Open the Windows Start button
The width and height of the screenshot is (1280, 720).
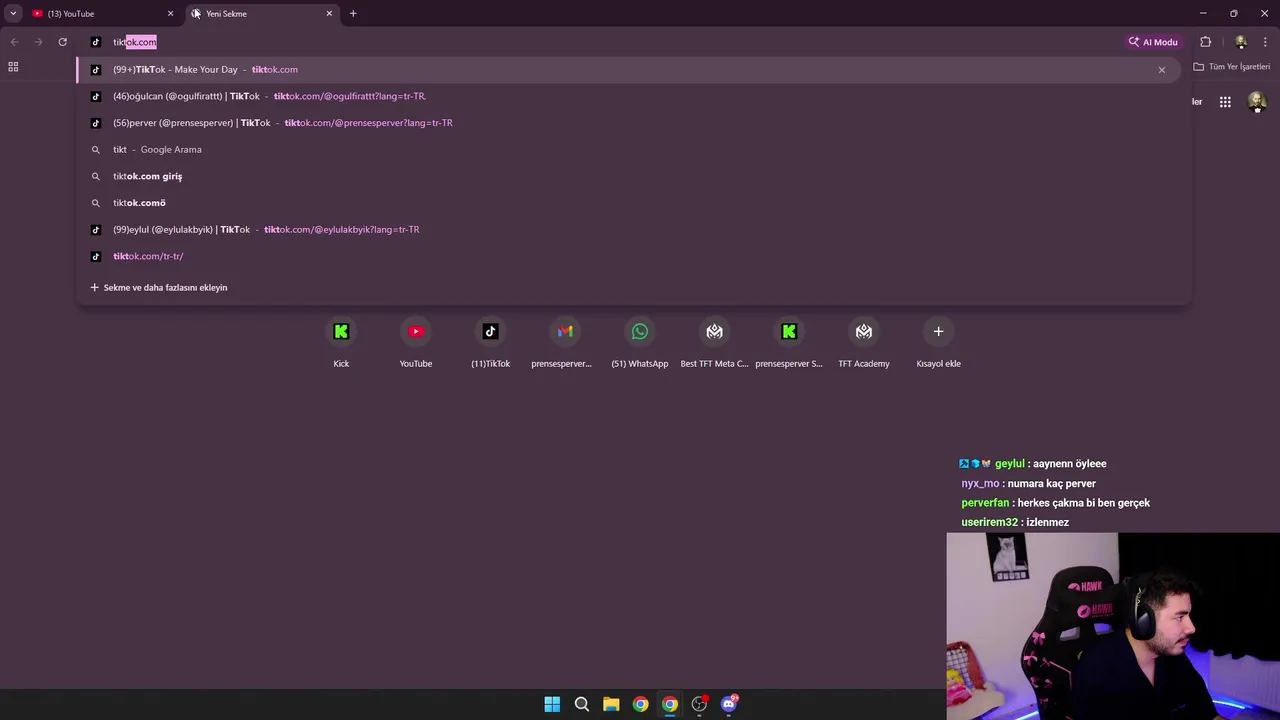pyautogui.click(x=552, y=704)
